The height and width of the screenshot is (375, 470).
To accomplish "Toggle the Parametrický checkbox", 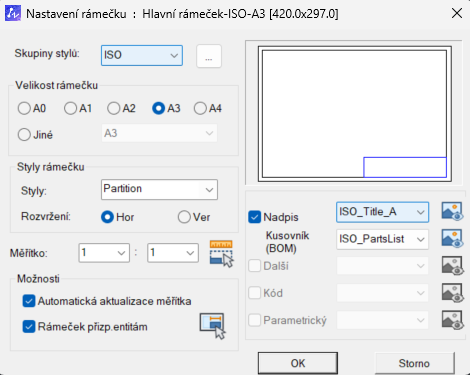I will (x=255, y=320).
